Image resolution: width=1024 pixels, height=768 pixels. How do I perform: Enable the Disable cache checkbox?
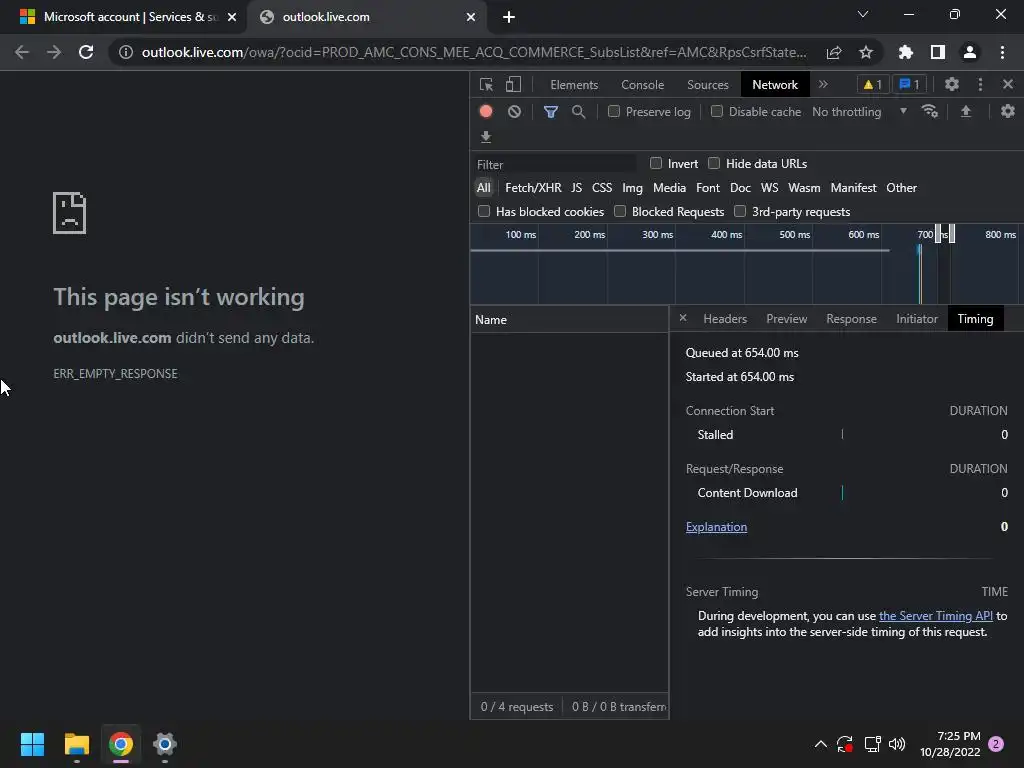(x=717, y=111)
